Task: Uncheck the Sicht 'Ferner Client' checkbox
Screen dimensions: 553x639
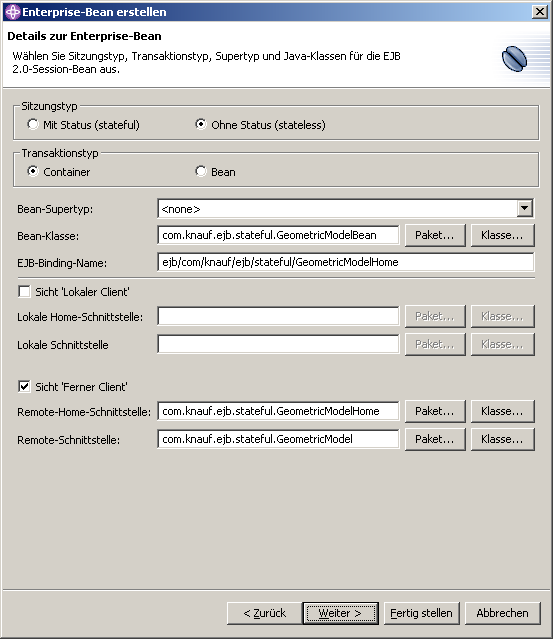Action: [x=24, y=386]
